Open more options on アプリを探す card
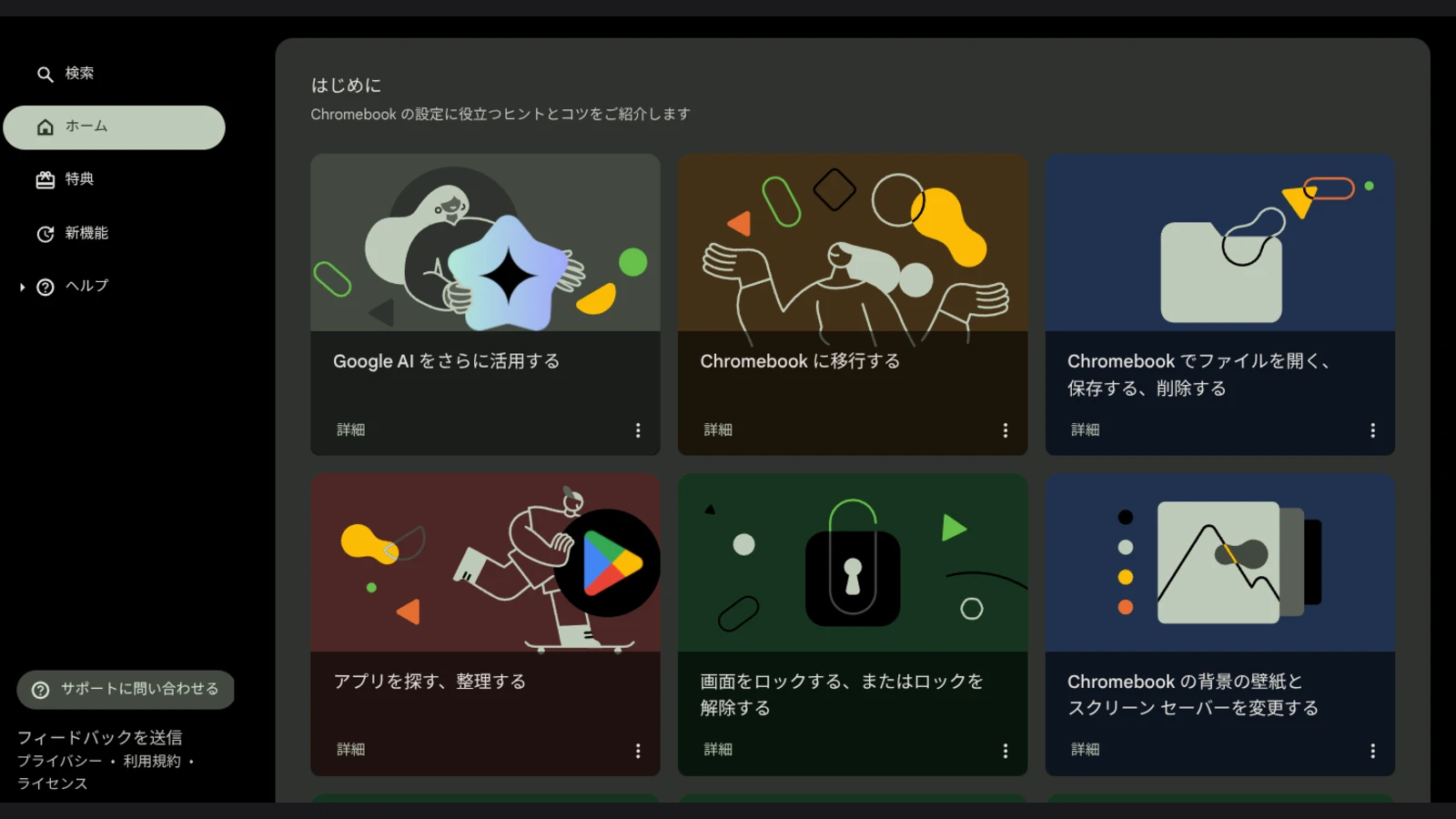 click(x=638, y=751)
